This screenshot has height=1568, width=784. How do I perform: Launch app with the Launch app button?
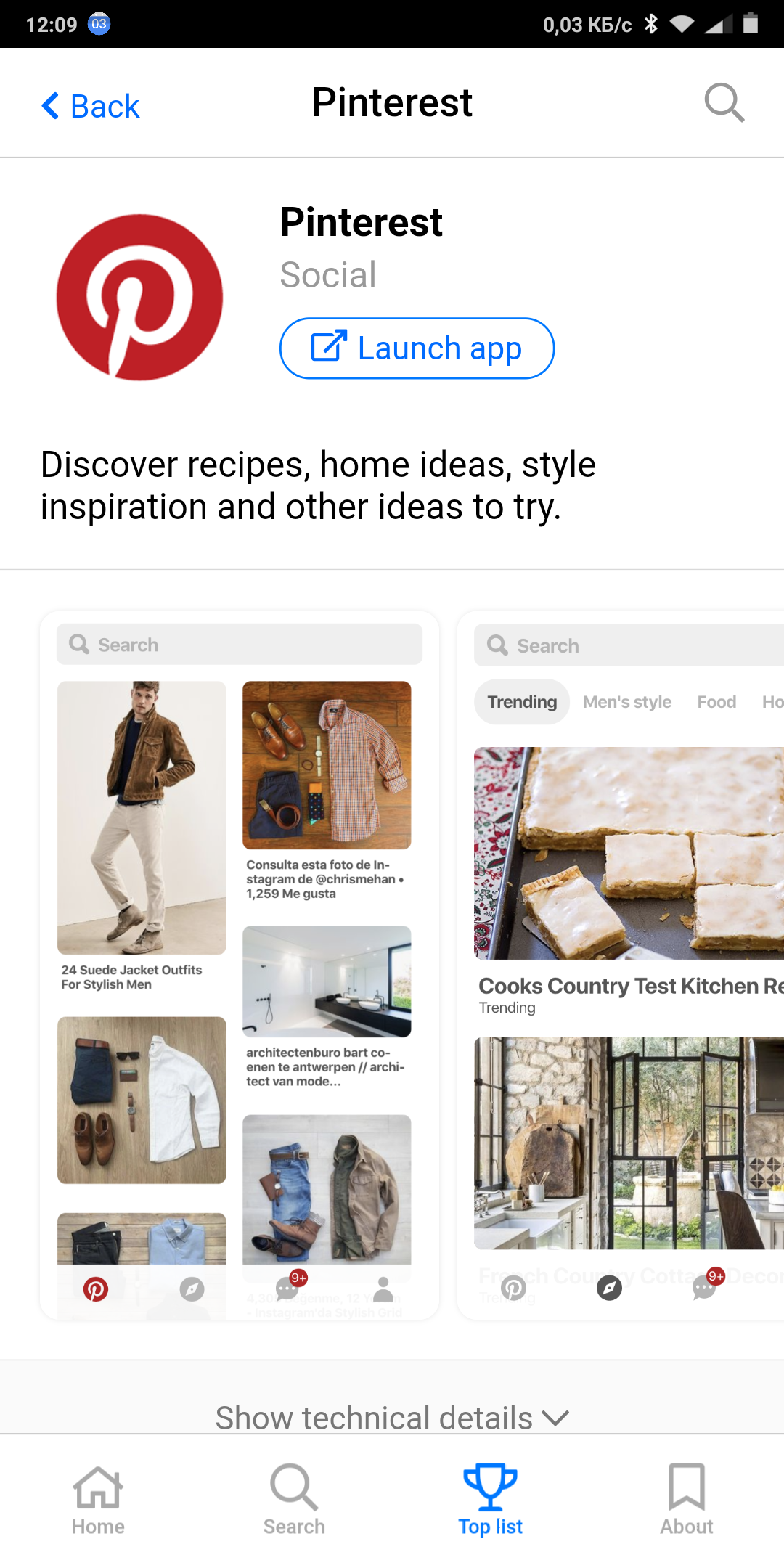(417, 348)
